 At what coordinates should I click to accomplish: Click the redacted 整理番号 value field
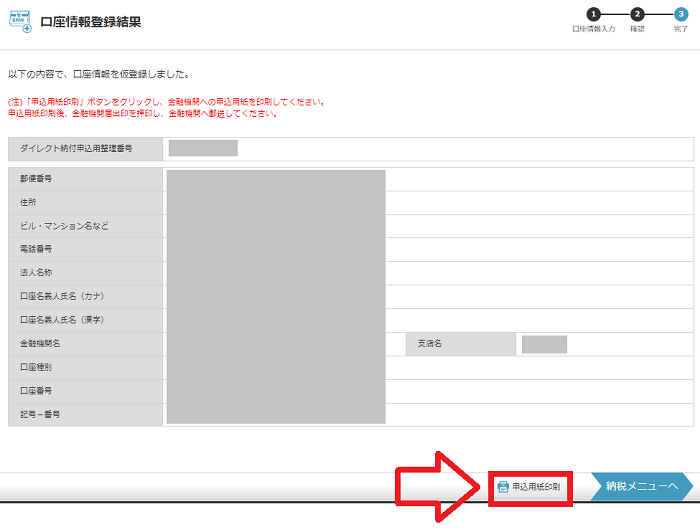(203, 148)
